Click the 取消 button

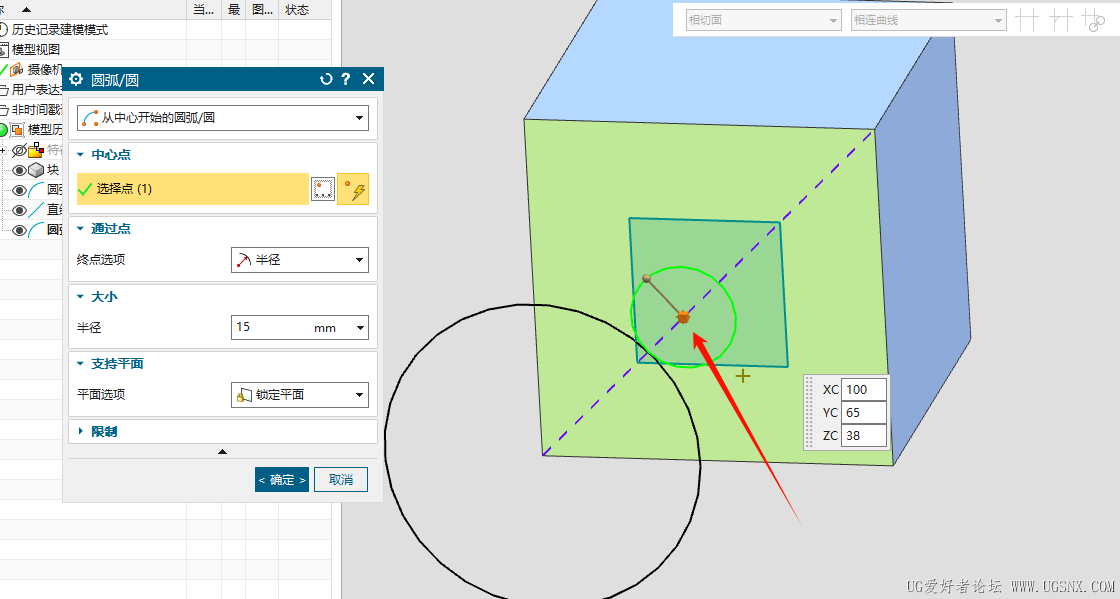341,480
